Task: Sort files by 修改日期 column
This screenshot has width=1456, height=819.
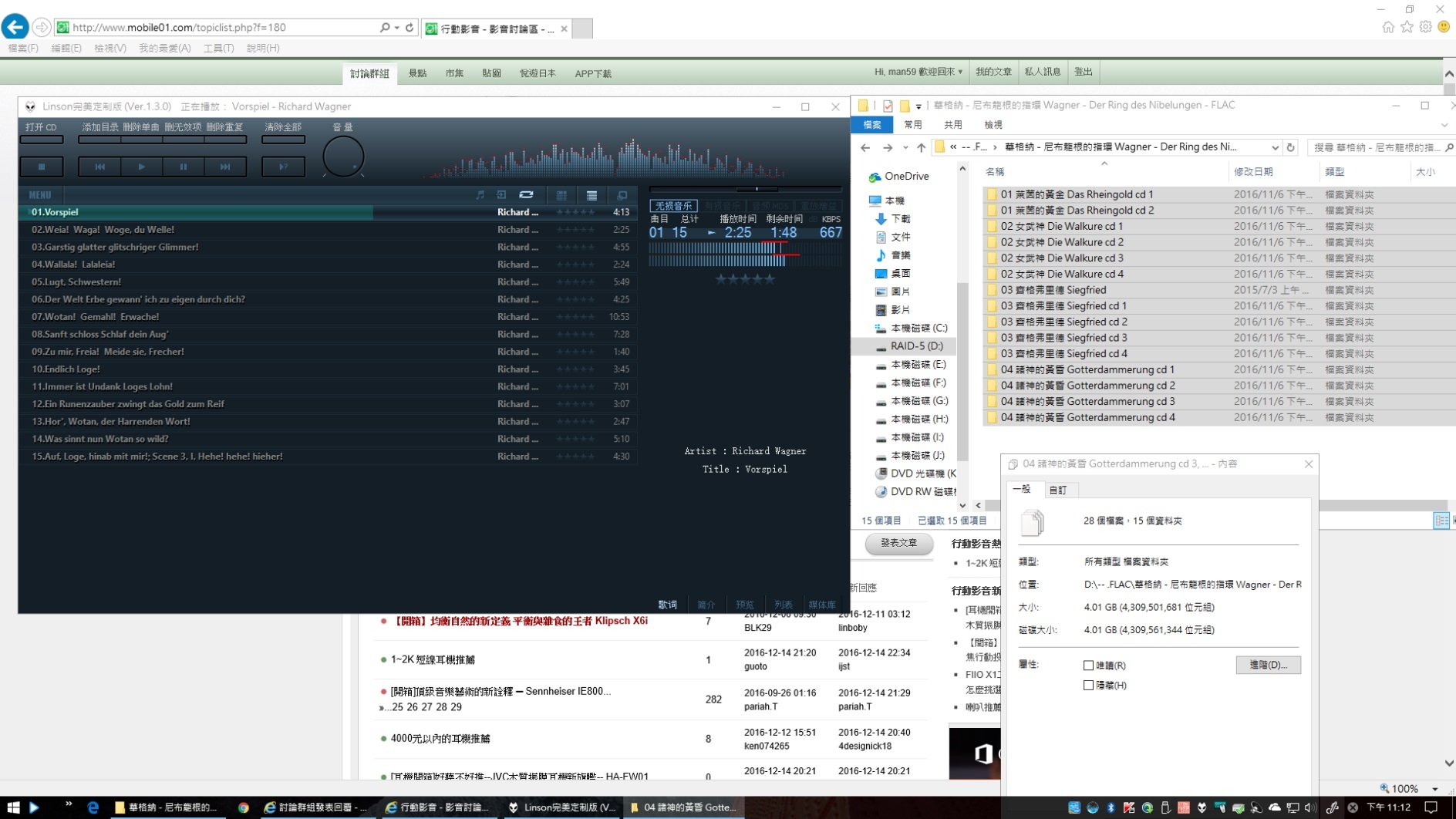Action: coord(1253,172)
